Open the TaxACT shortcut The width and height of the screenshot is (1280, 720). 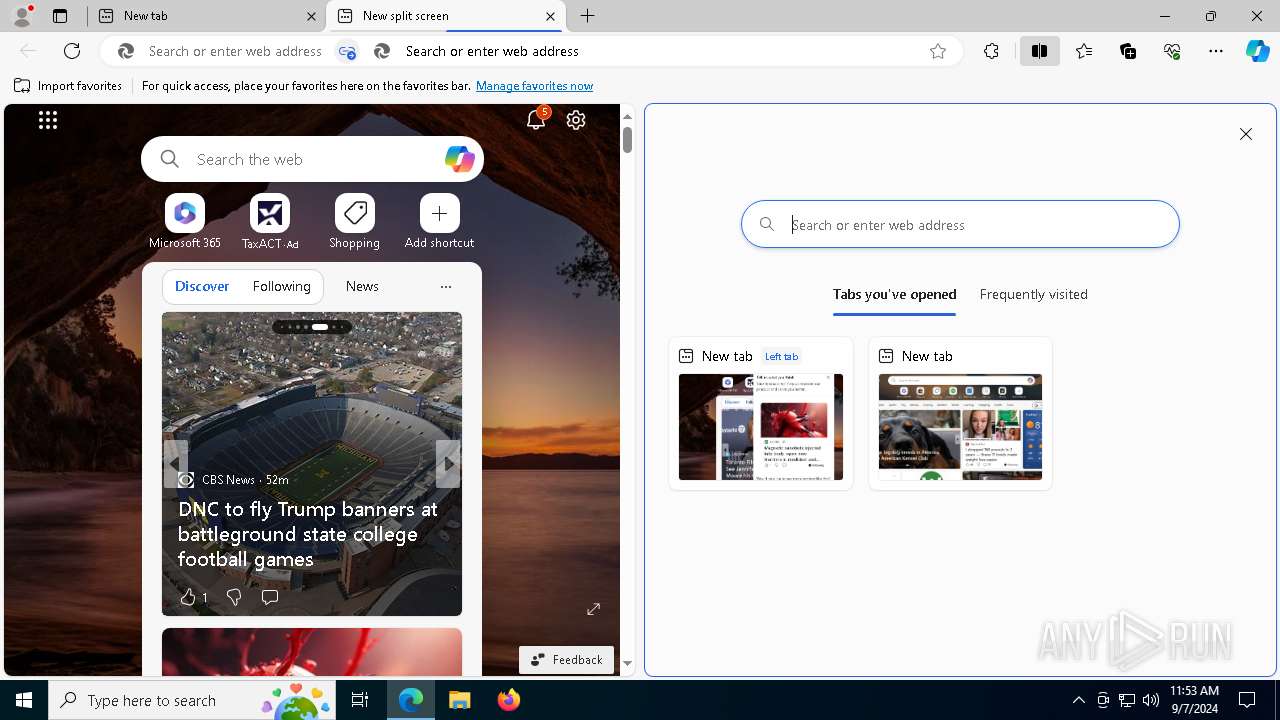270,222
